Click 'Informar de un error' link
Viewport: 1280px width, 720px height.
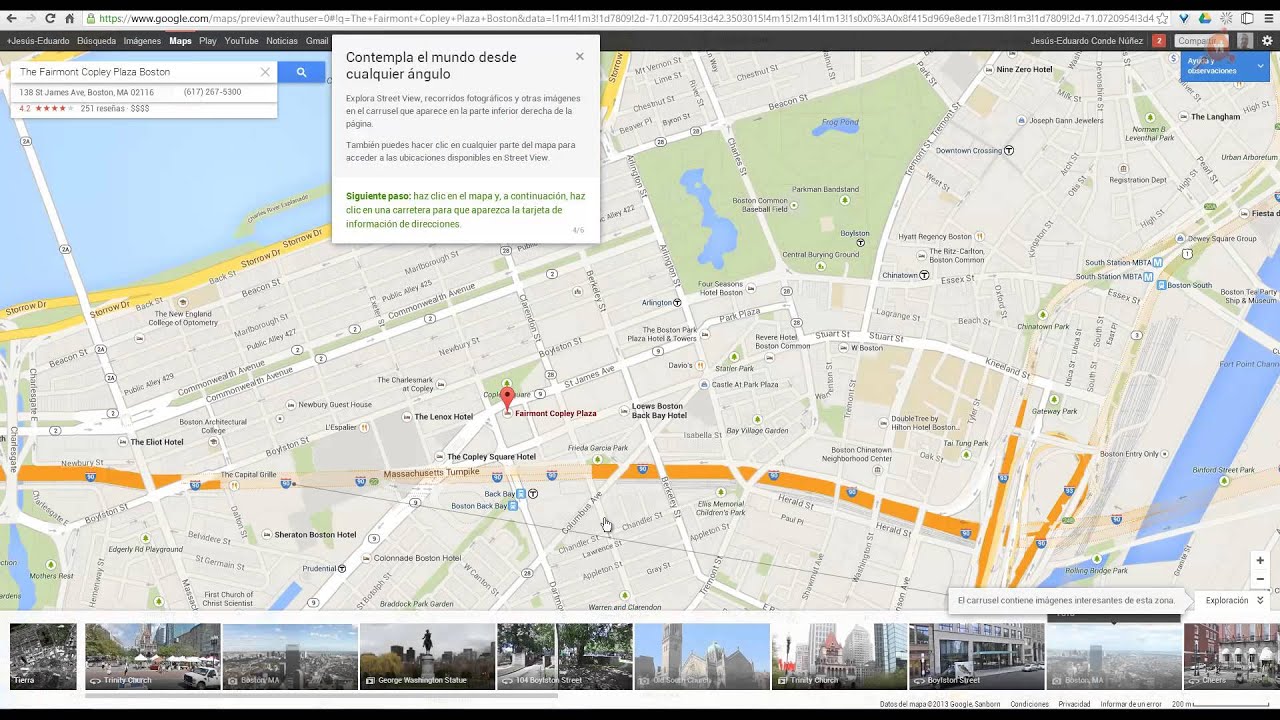[1131, 704]
